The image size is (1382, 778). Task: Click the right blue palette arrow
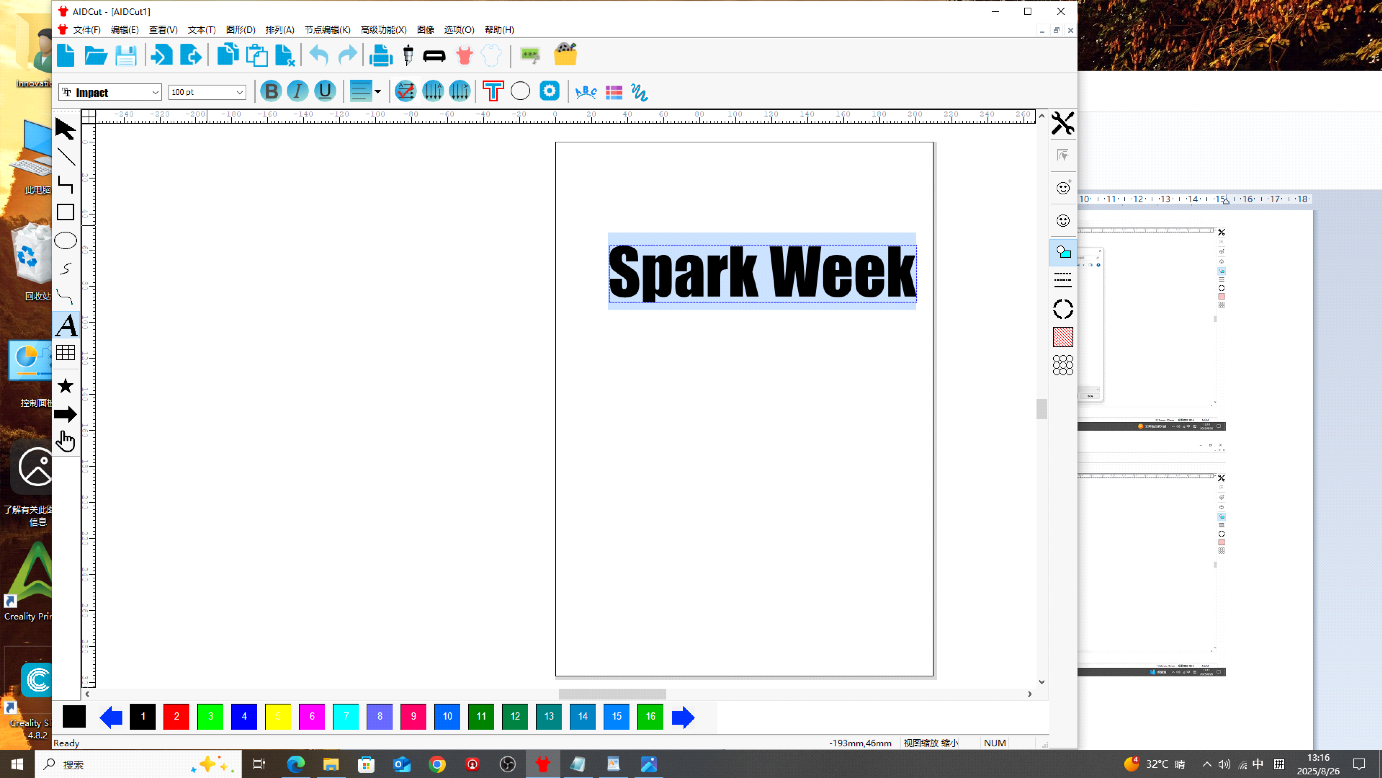(x=683, y=717)
